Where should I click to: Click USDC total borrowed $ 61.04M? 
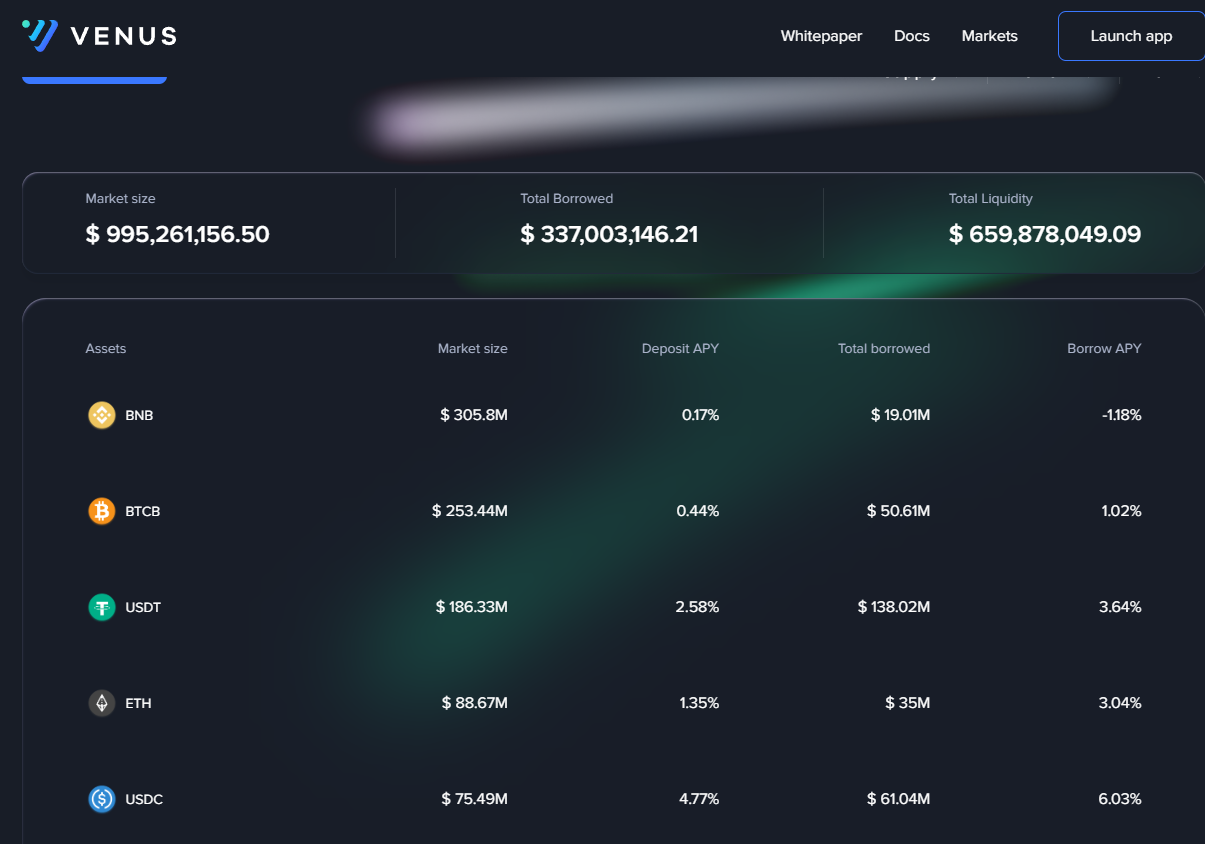click(899, 799)
